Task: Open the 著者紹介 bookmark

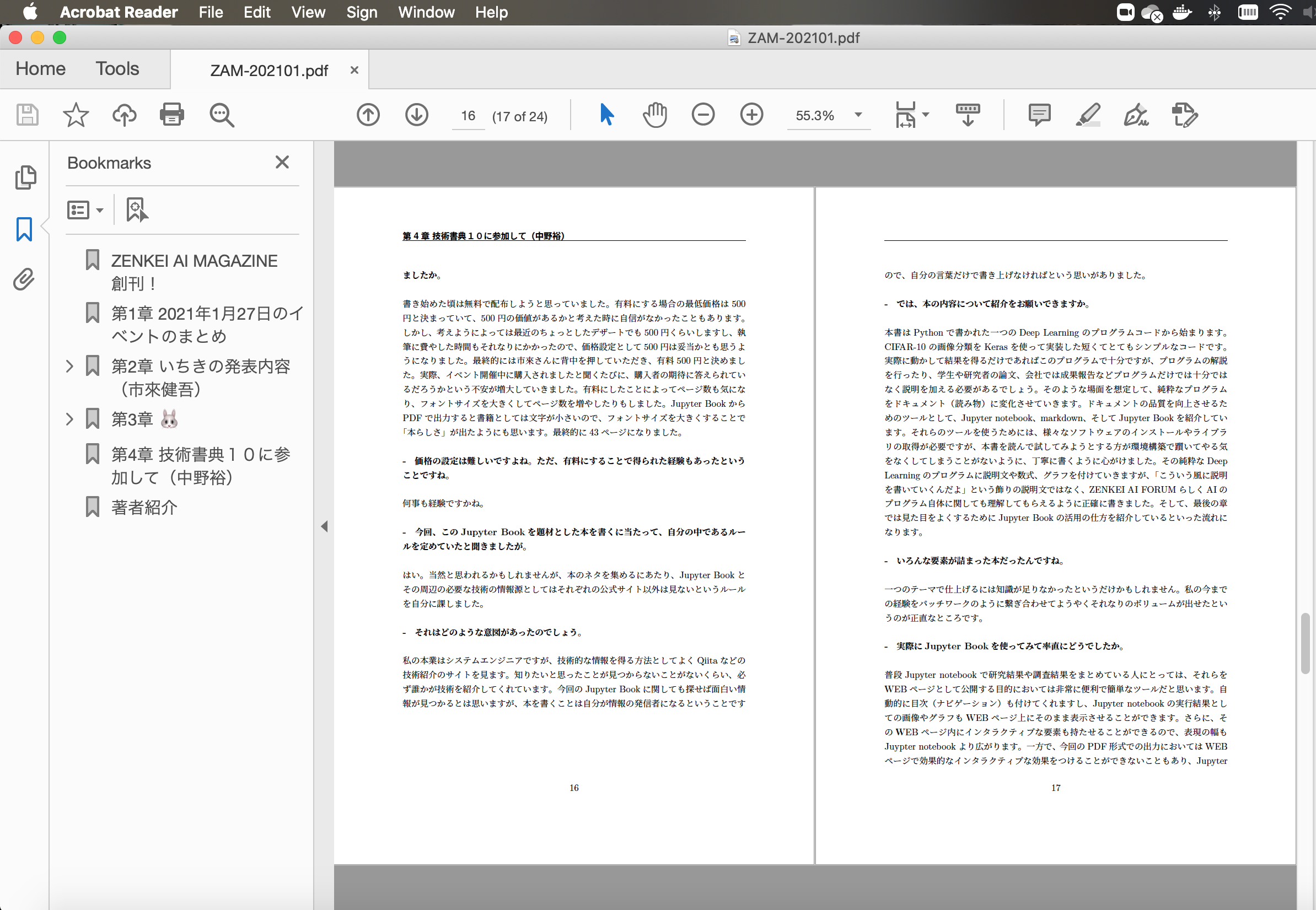Action: 144,507
